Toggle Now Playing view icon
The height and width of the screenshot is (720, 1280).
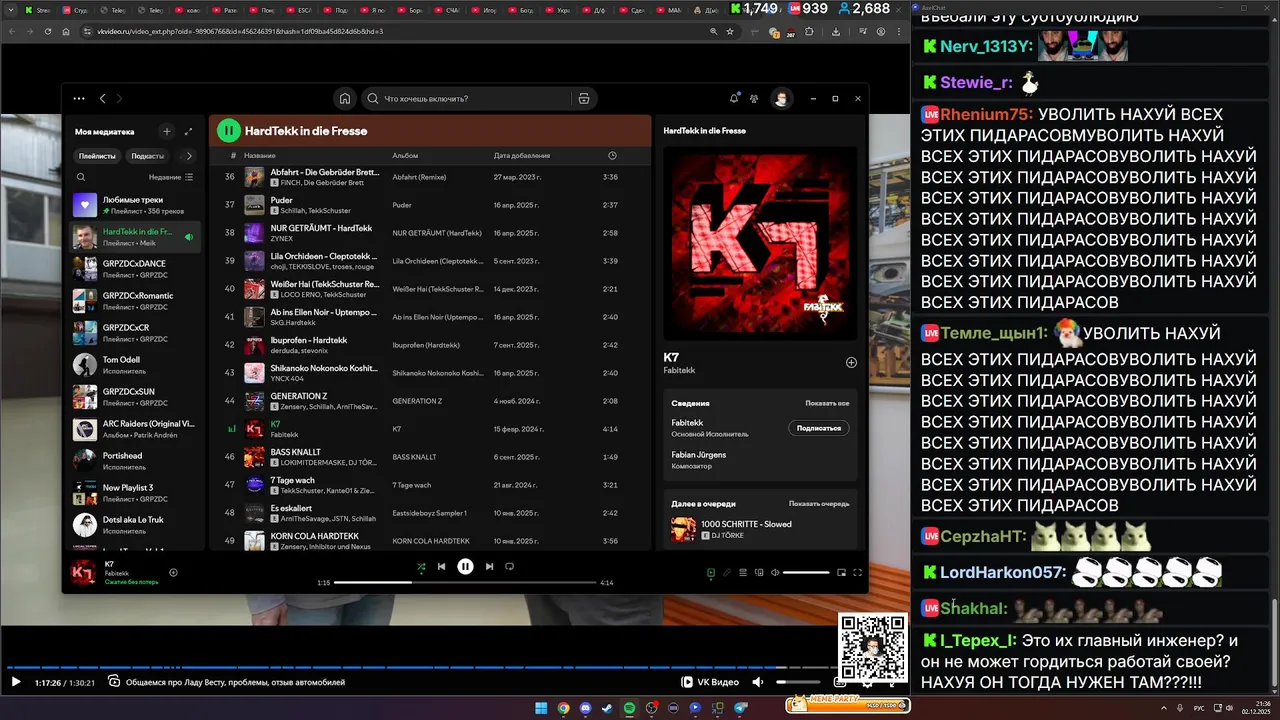pos(711,573)
